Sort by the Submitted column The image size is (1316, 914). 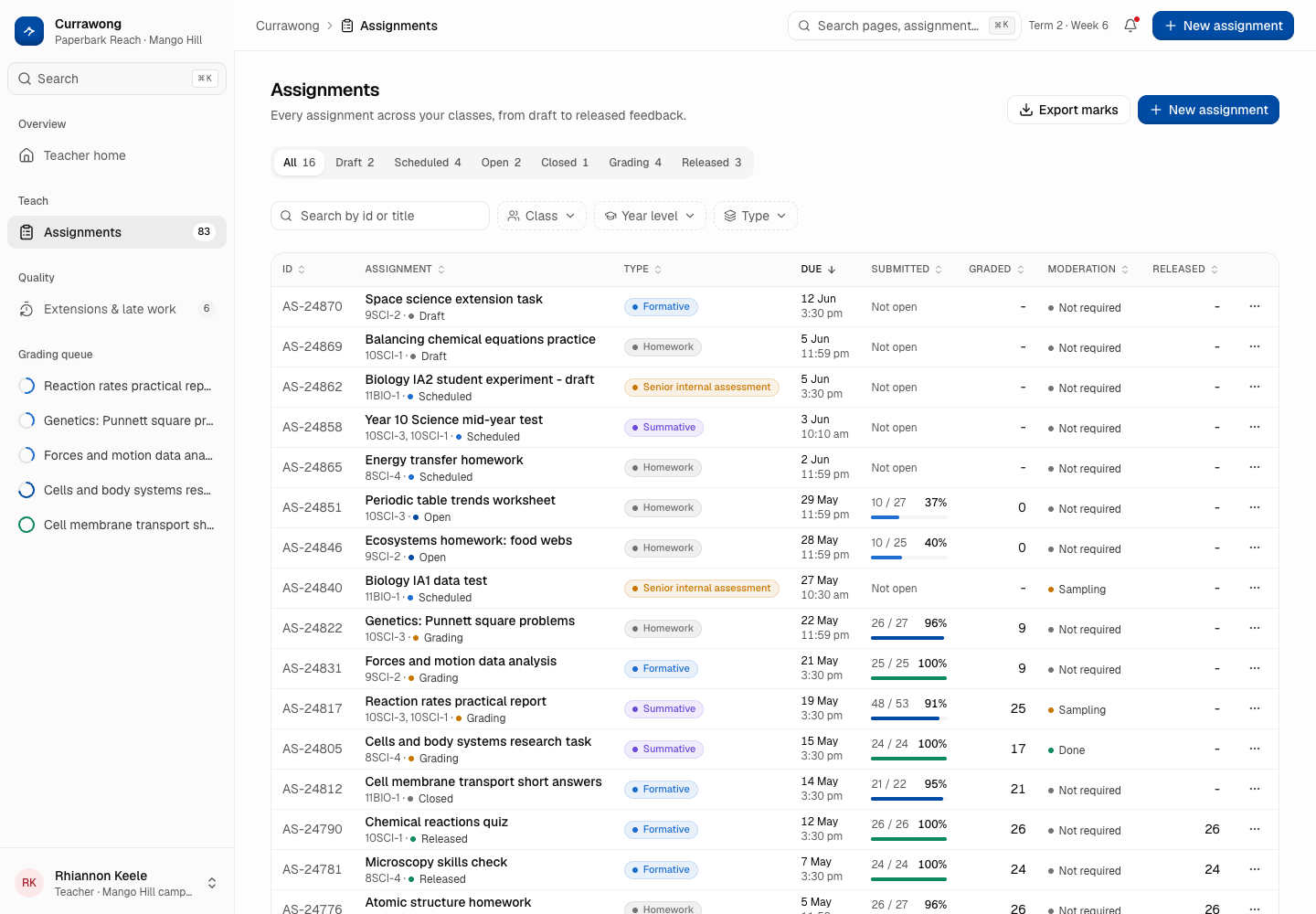click(x=907, y=270)
